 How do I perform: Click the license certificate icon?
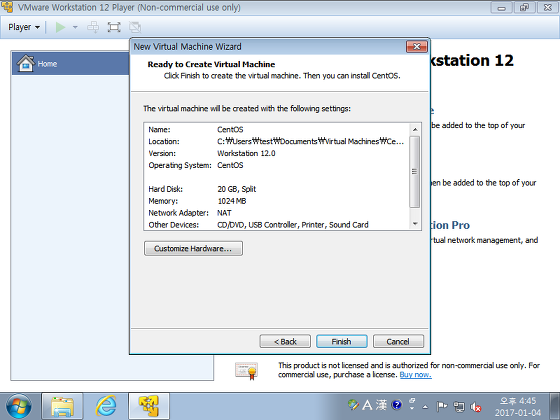pos(246,371)
